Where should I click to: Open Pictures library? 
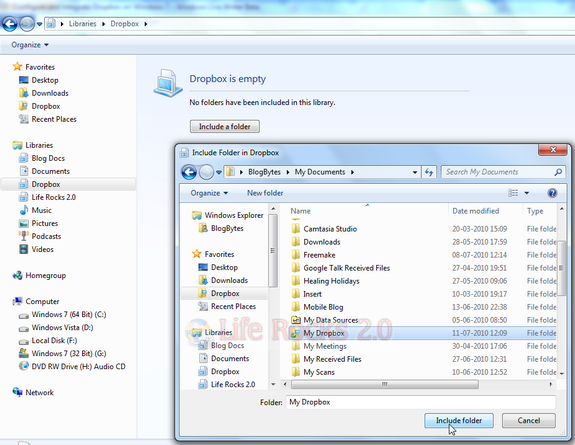[44, 223]
